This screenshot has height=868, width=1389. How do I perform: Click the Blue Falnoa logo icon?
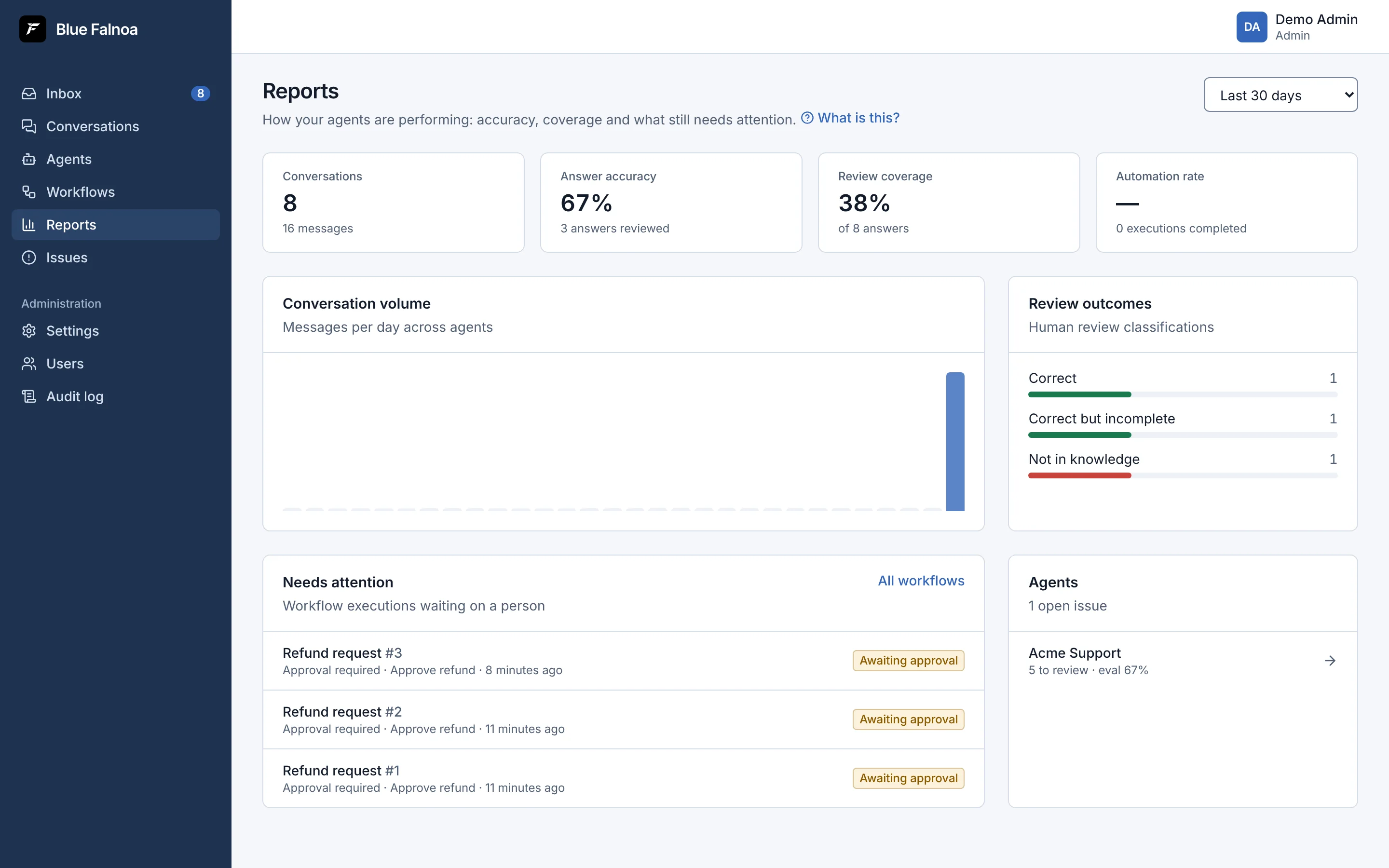coord(33,29)
